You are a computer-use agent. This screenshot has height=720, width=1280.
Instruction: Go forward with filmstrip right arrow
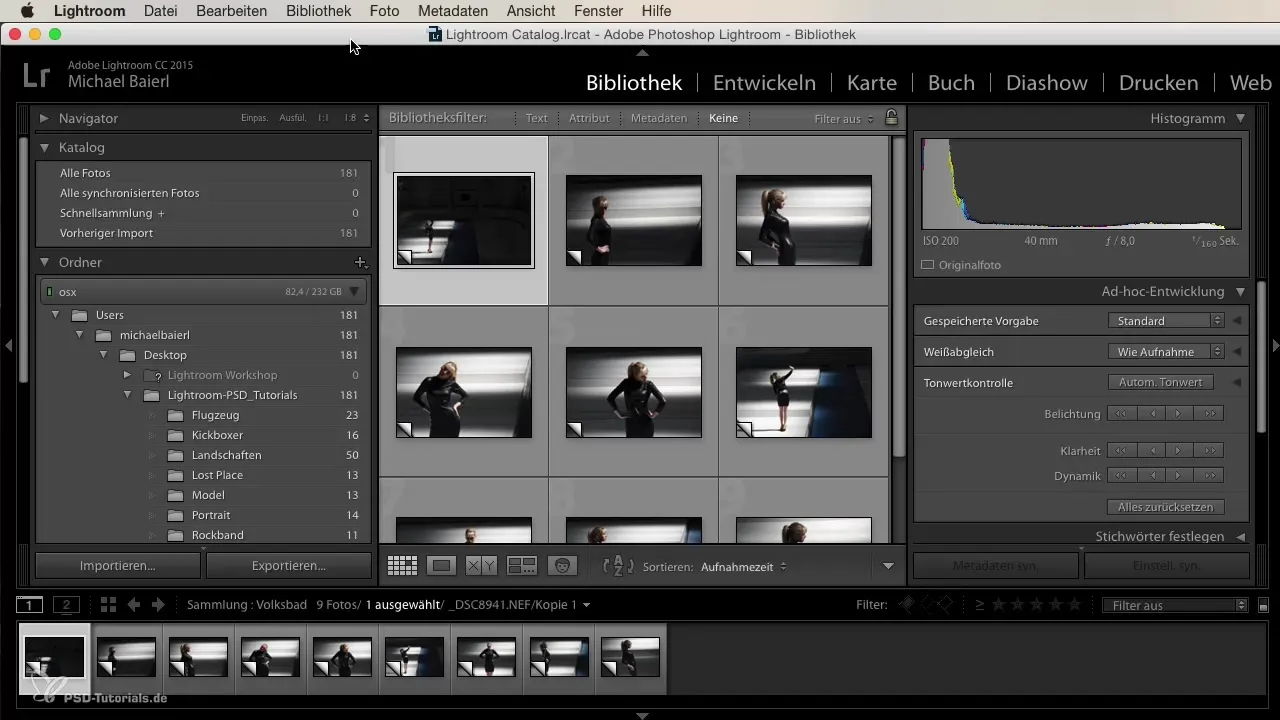pyautogui.click(x=158, y=605)
